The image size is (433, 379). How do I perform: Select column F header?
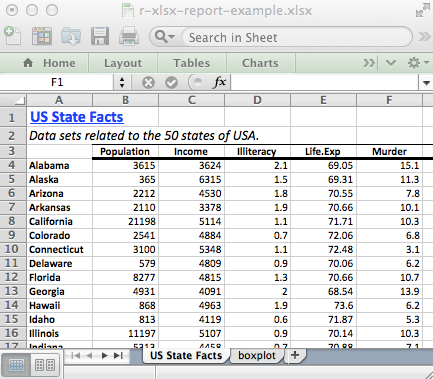389,100
